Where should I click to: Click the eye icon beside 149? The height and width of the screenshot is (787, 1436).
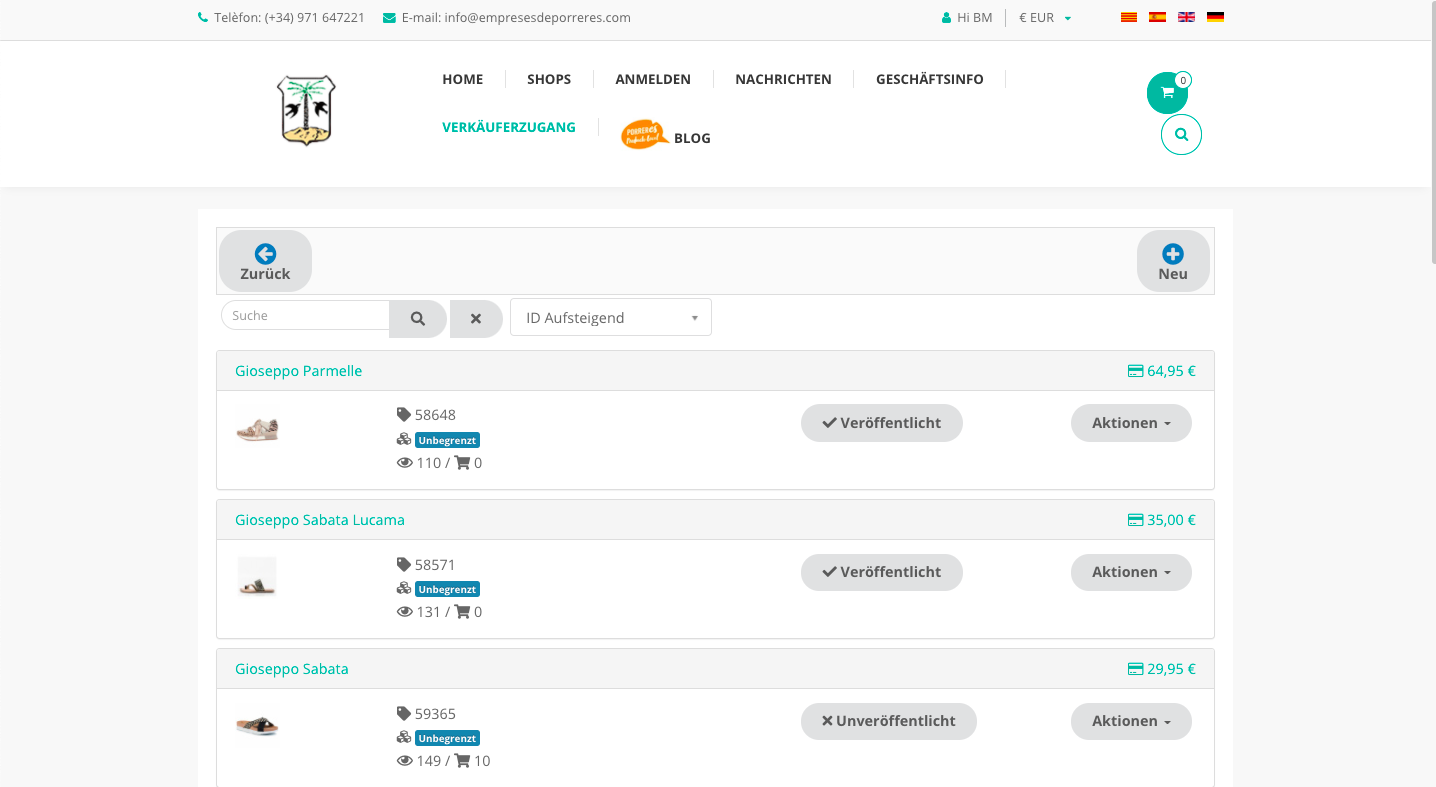405,761
